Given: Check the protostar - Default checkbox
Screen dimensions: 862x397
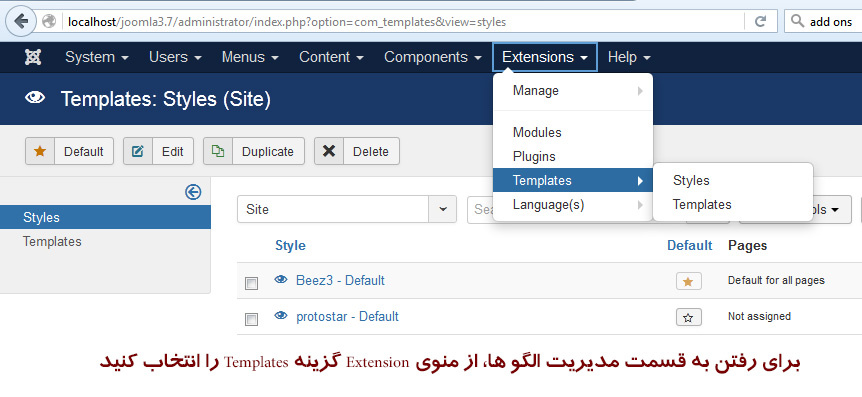Looking at the screenshot, I should 251,319.
